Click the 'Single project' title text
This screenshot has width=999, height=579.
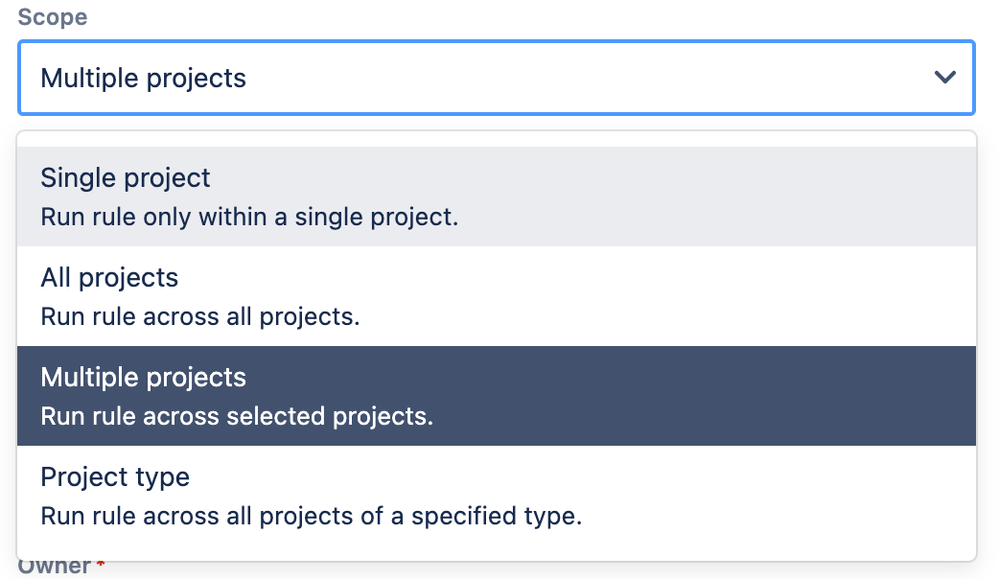125,178
